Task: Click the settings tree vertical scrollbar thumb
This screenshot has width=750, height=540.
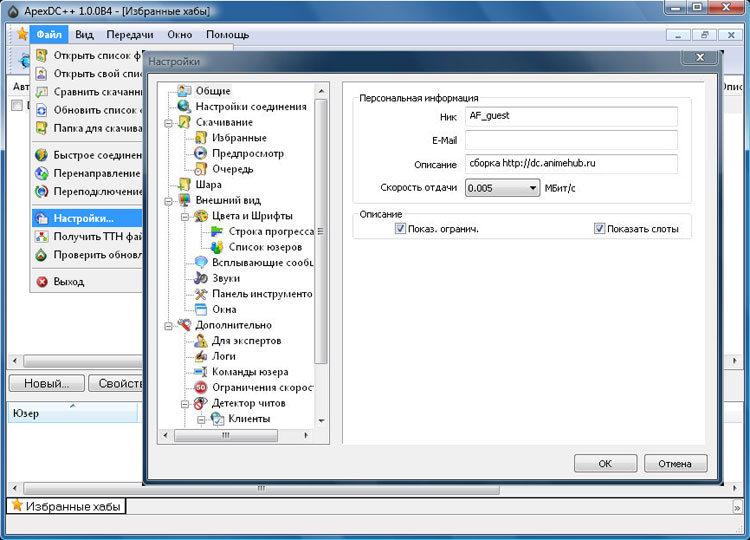Action: (321, 231)
